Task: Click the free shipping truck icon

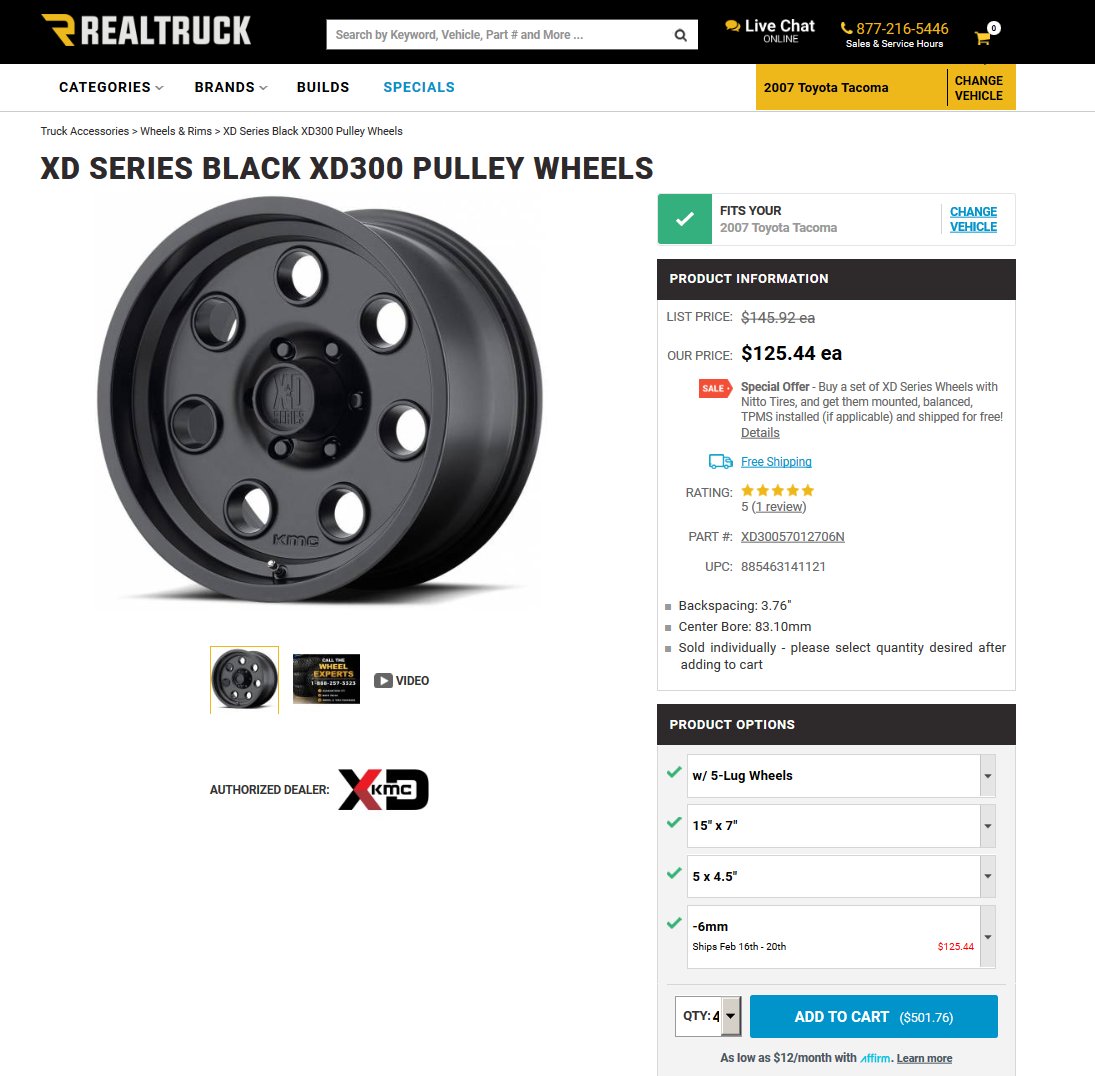Action: [x=720, y=462]
